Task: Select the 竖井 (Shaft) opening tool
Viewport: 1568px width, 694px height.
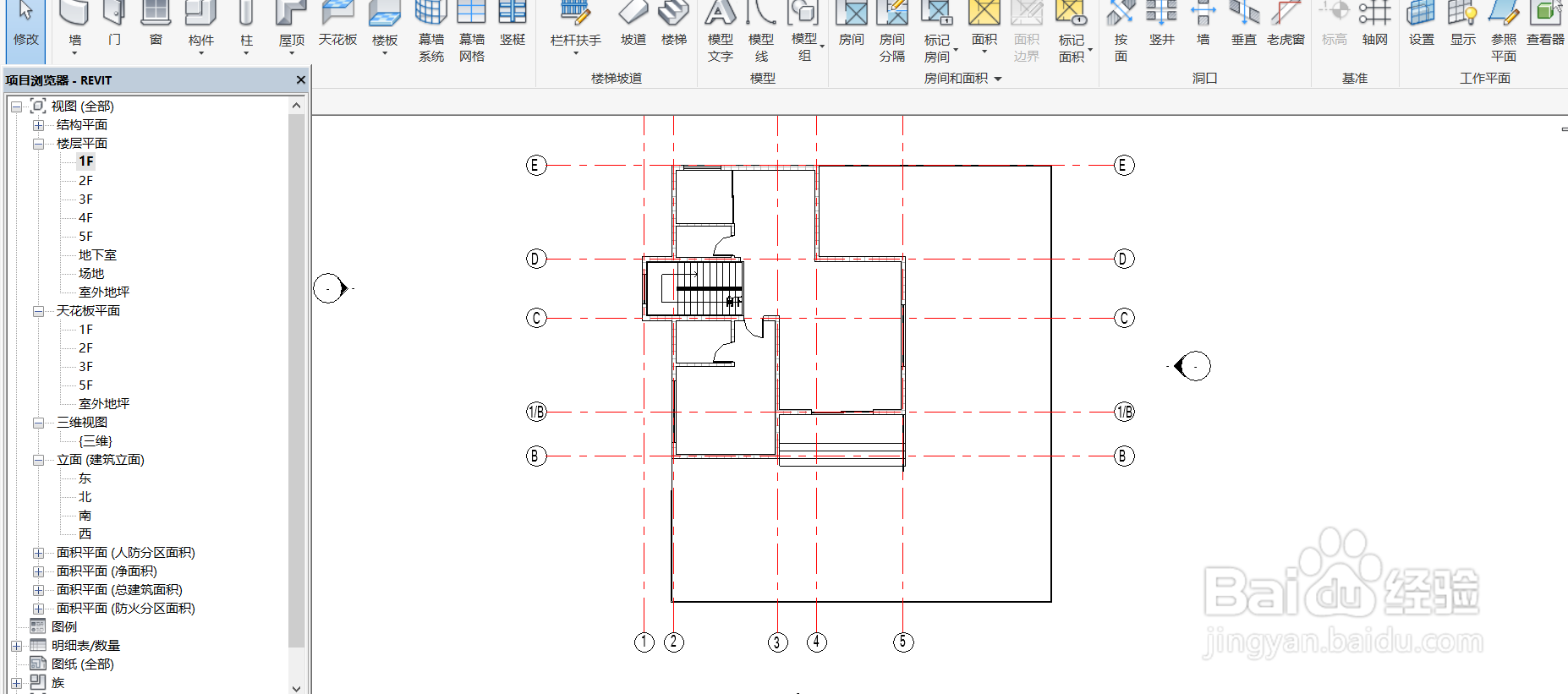Action: click(x=1162, y=25)
